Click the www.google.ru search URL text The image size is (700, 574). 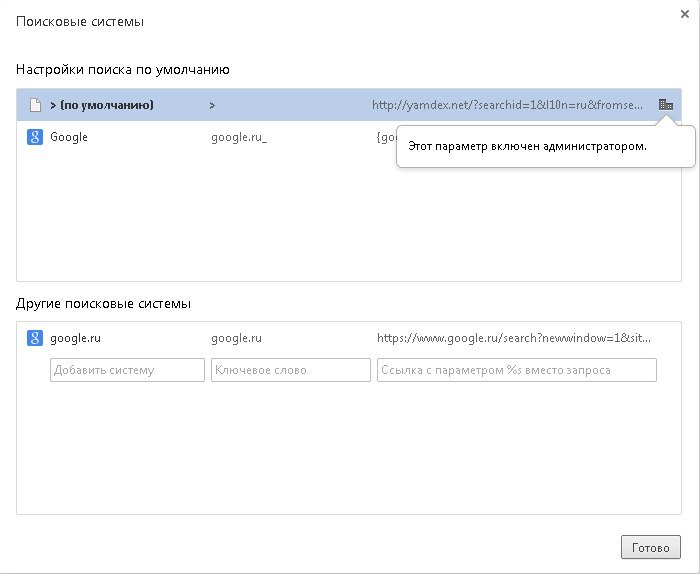pyautogui.click(x=515, y=338)
